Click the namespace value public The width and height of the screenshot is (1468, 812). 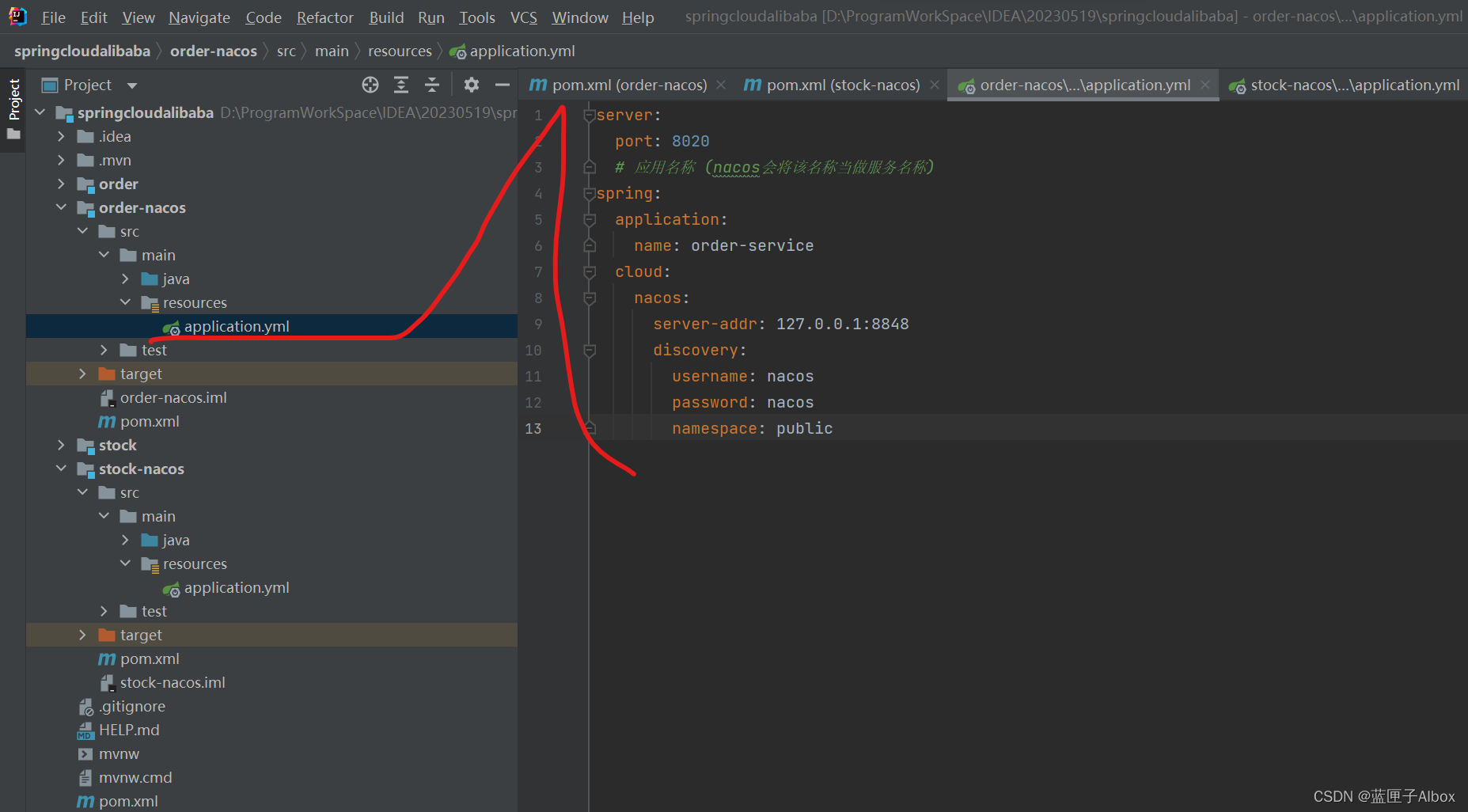coord(804,428)
